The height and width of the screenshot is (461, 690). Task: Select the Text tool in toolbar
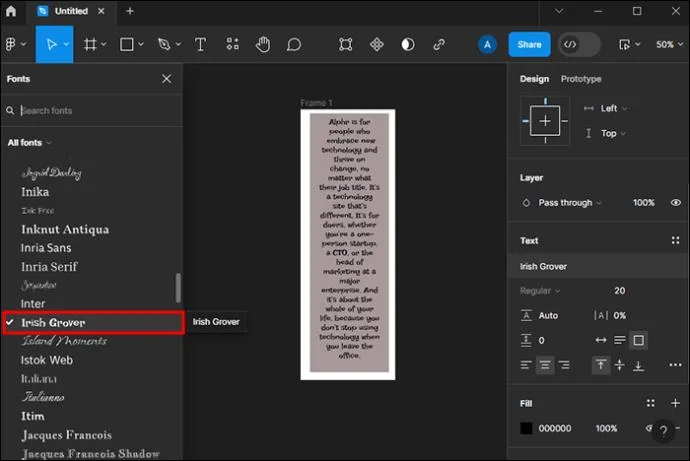(200, 44)
